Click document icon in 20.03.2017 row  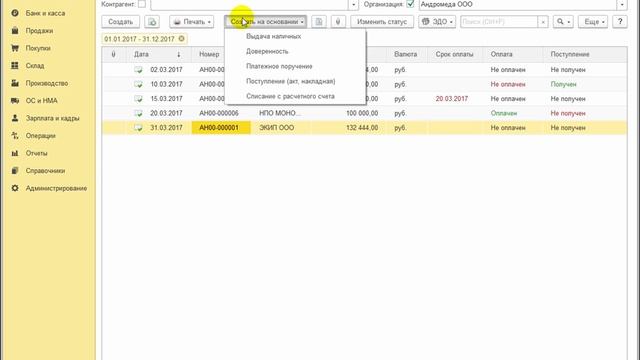click(138, 113)
